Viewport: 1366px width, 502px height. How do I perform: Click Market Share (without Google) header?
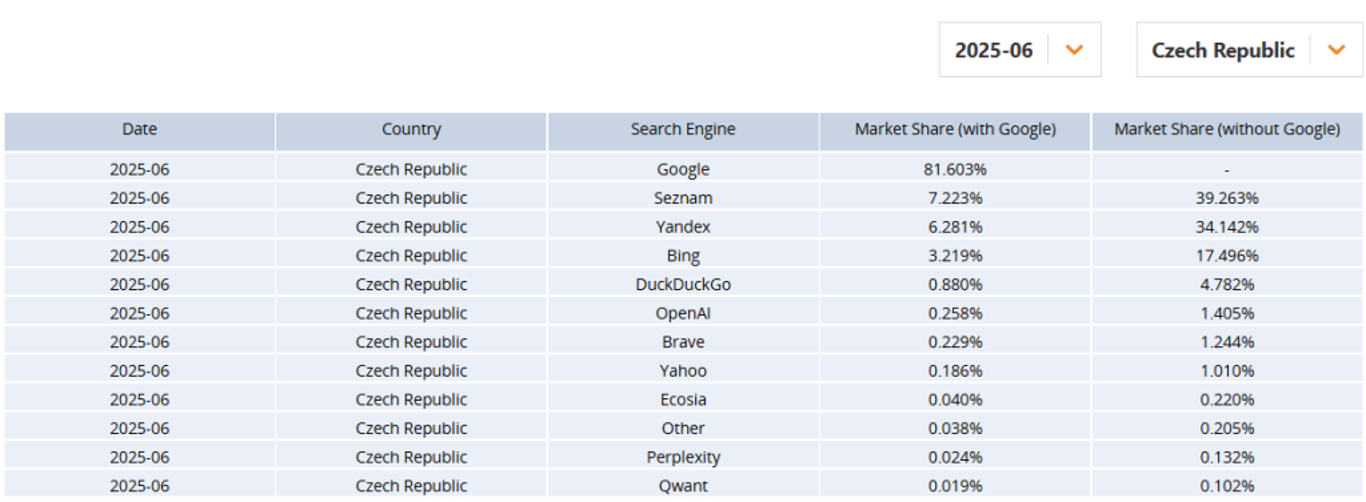[x=1227, y=130]
